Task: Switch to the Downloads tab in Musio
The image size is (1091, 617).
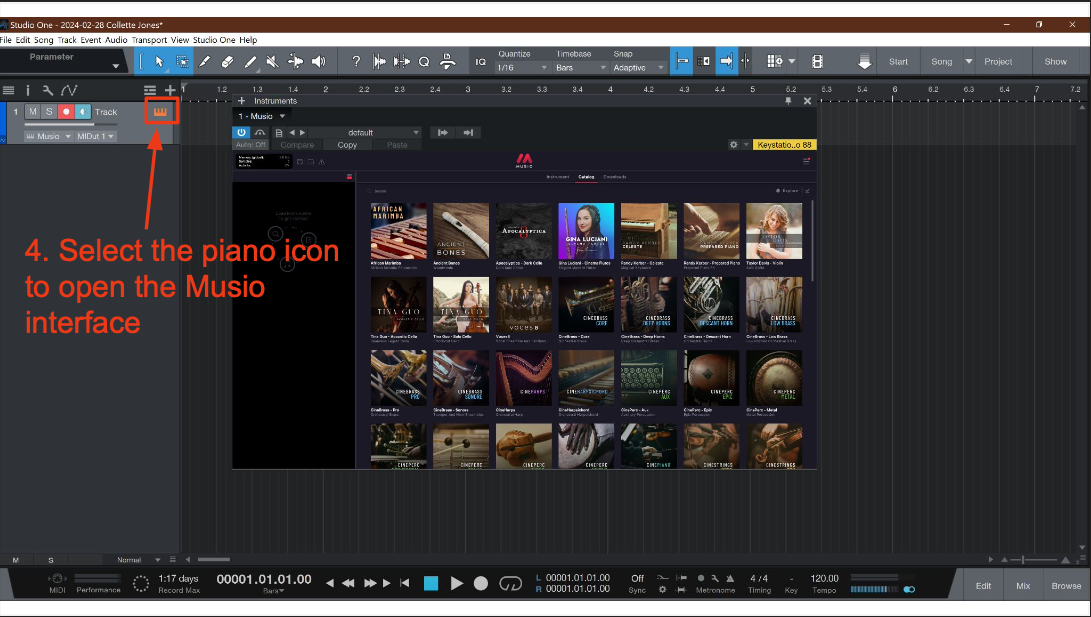Action: click(x=614, y=177)
